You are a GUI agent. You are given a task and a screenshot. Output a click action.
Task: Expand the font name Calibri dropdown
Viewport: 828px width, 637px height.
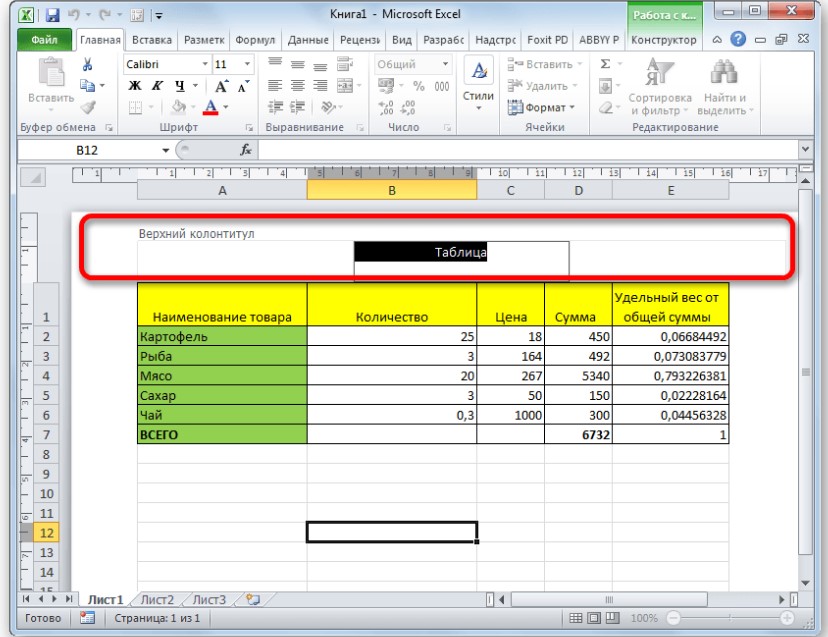pos(203,64)
